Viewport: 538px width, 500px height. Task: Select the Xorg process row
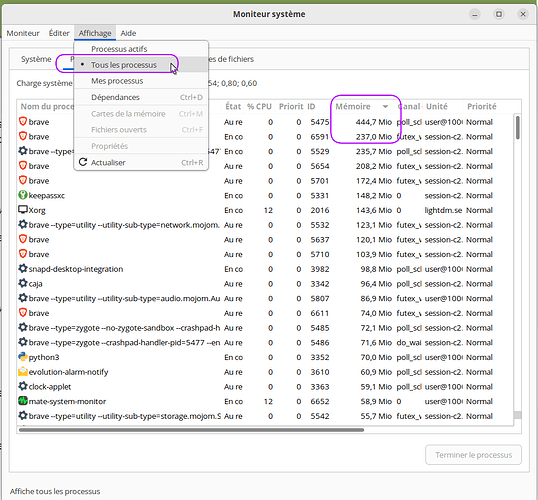click(x=266, y=210)
